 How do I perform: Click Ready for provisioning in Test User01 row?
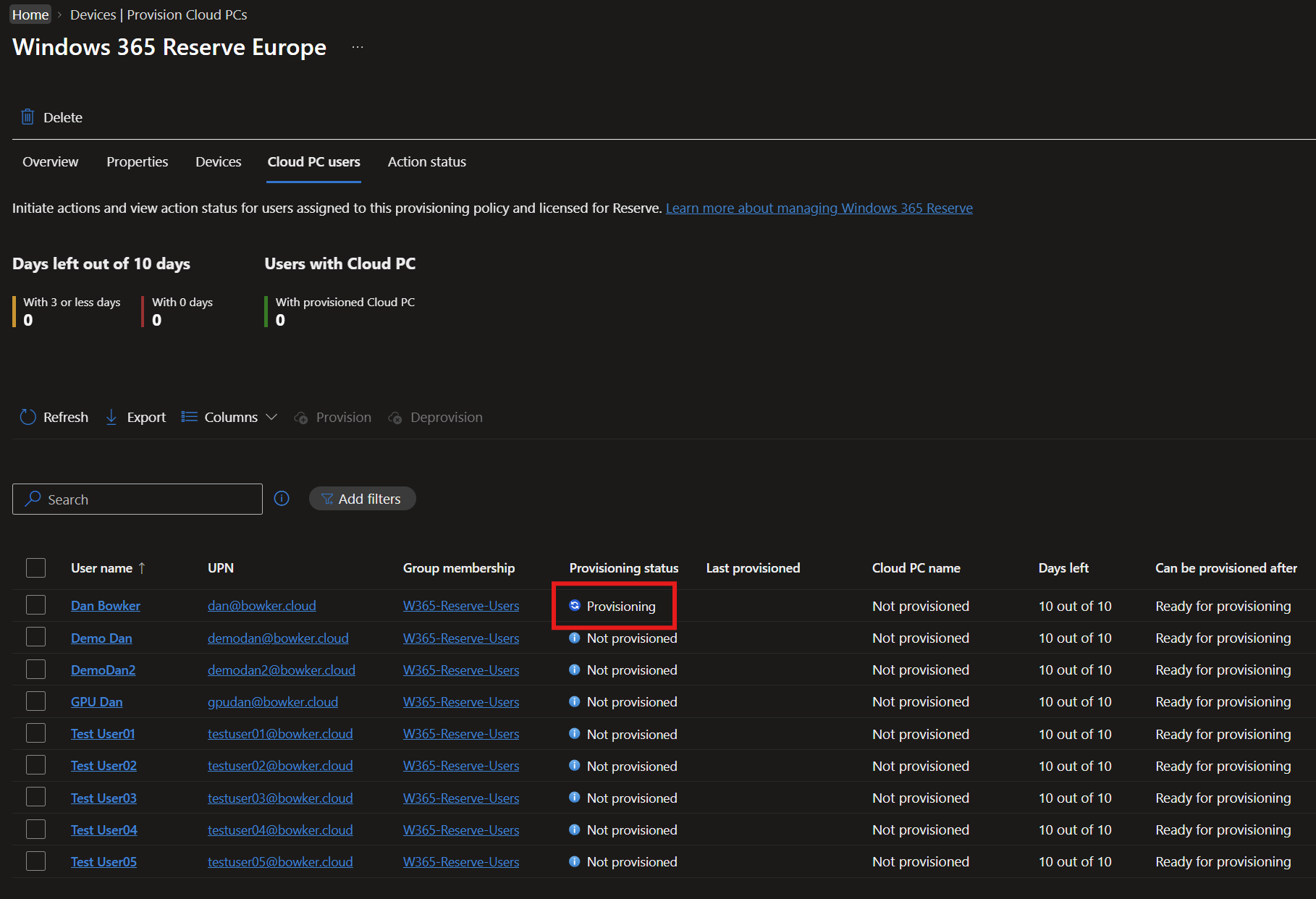[1223, 734]
